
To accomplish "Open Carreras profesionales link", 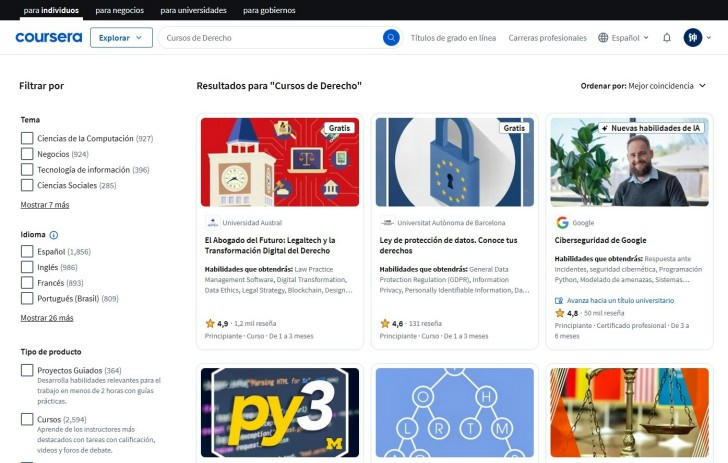I will tap(547, 38).
